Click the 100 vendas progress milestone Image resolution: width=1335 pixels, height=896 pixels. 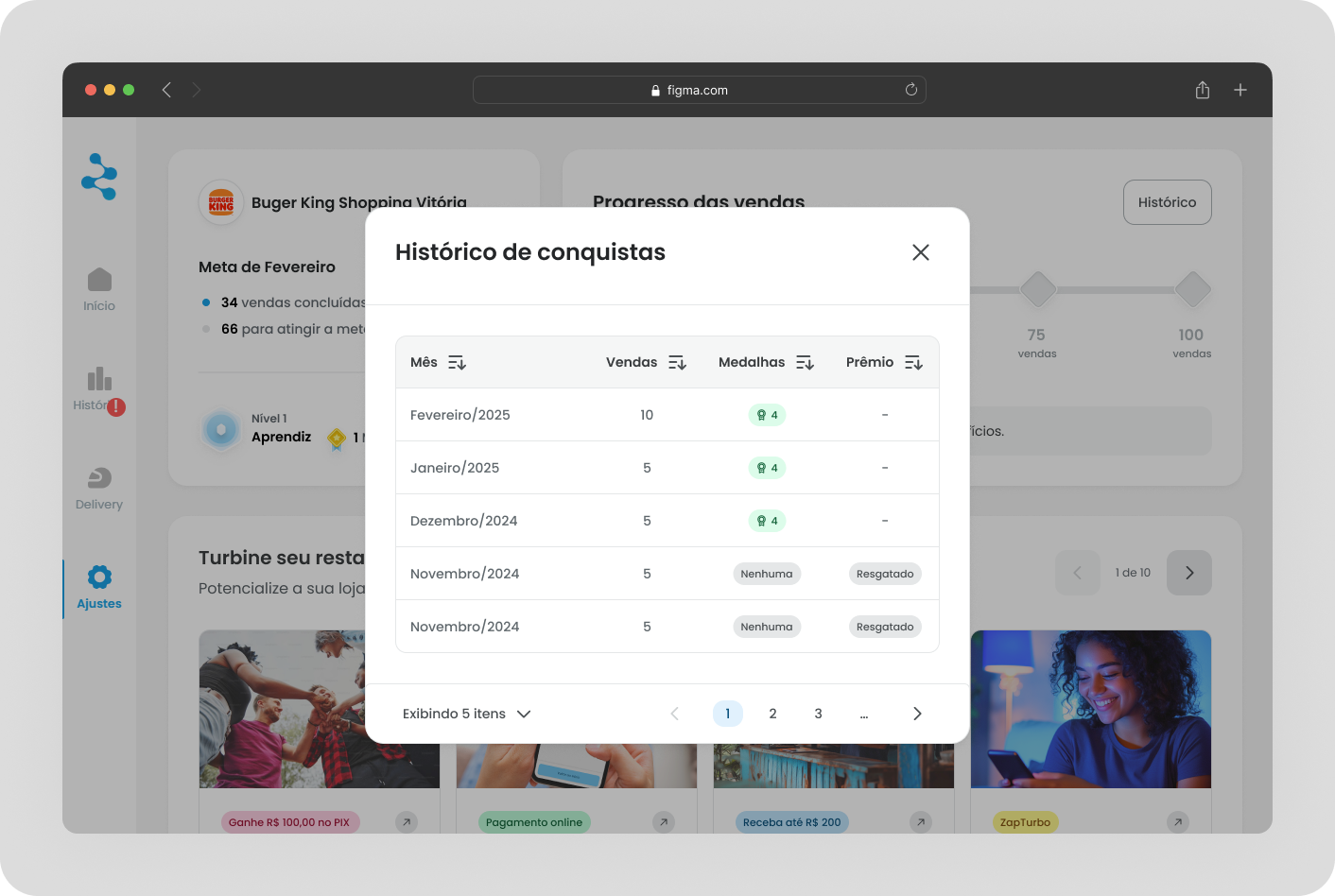coord(1192,290)
